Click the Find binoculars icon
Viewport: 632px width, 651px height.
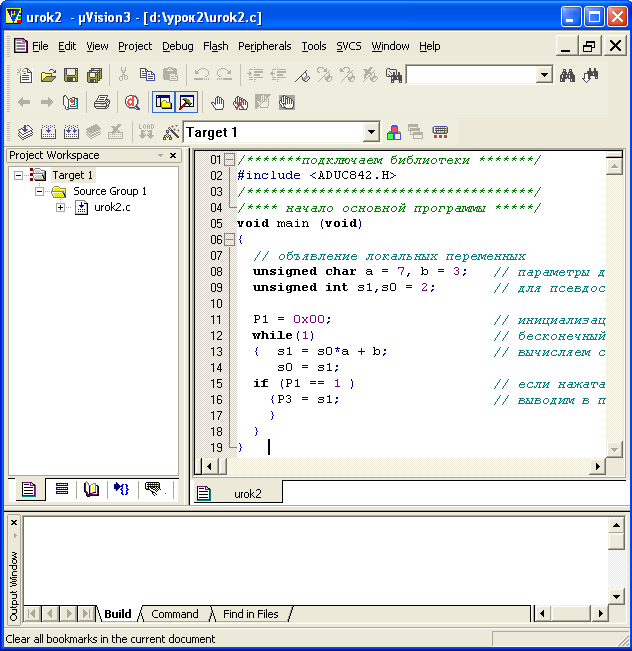point(567,75)
